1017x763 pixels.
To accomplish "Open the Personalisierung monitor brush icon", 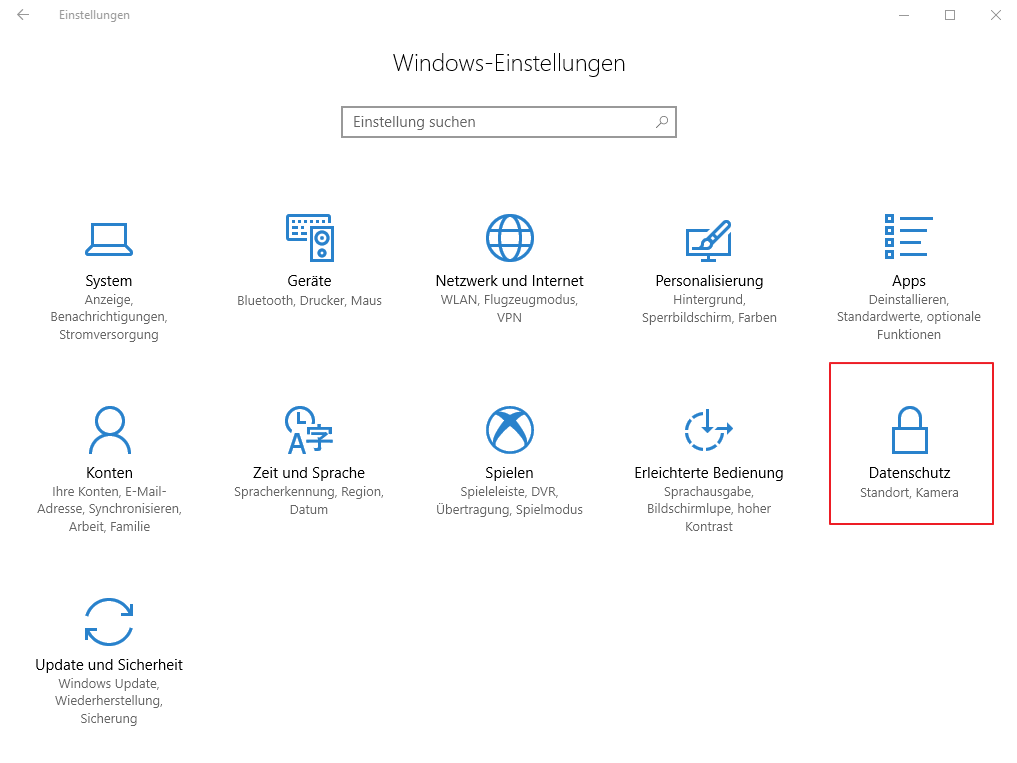I will pyautogui.click(x=709, y=240).
